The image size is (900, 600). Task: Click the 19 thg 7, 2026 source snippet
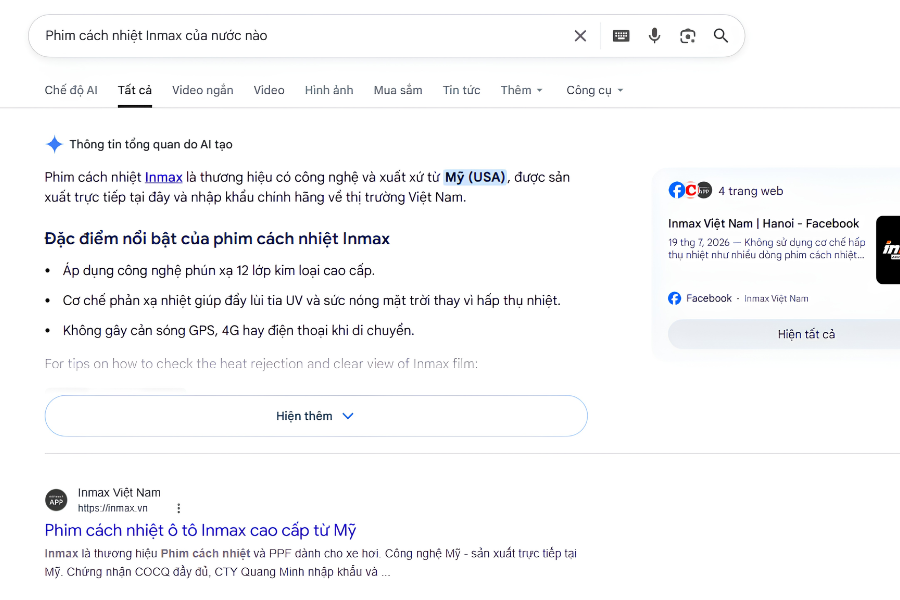pyautogui.click(x=767, y=249)
